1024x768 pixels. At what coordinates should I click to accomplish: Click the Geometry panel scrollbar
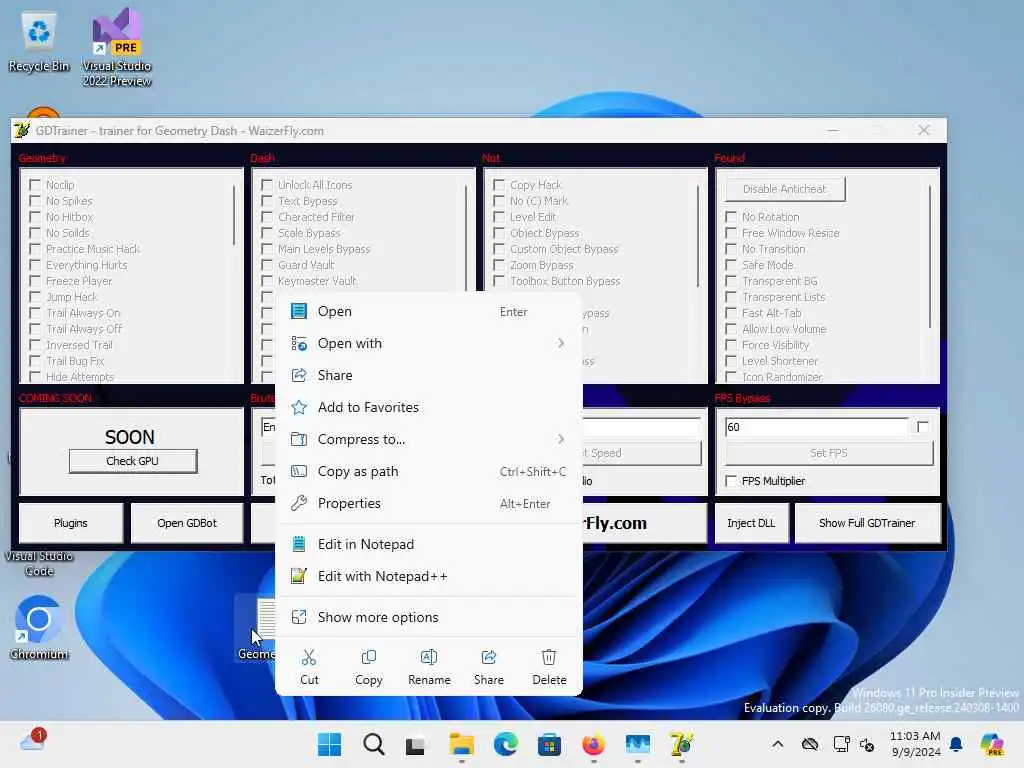click(233, 216)
